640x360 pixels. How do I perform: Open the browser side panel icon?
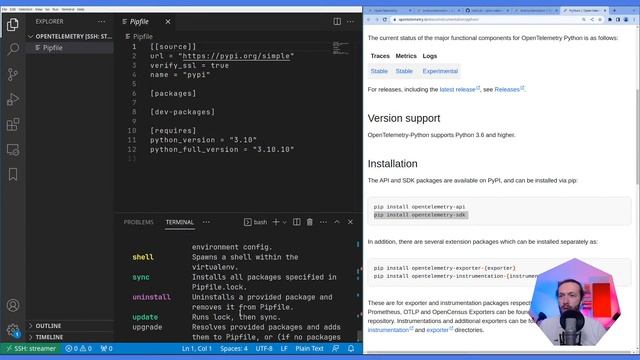point(618,20)
